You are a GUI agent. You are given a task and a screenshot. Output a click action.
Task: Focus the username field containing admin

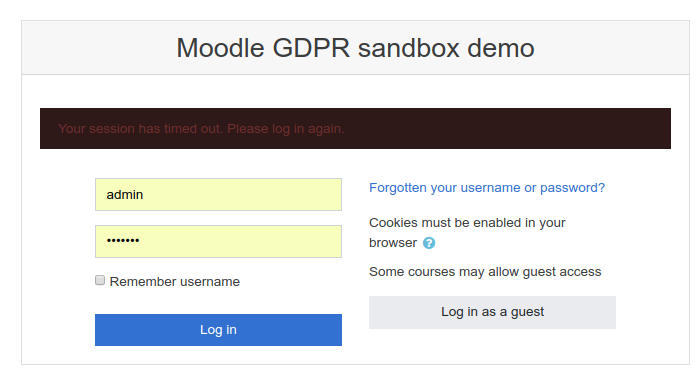tap(218, 195)
